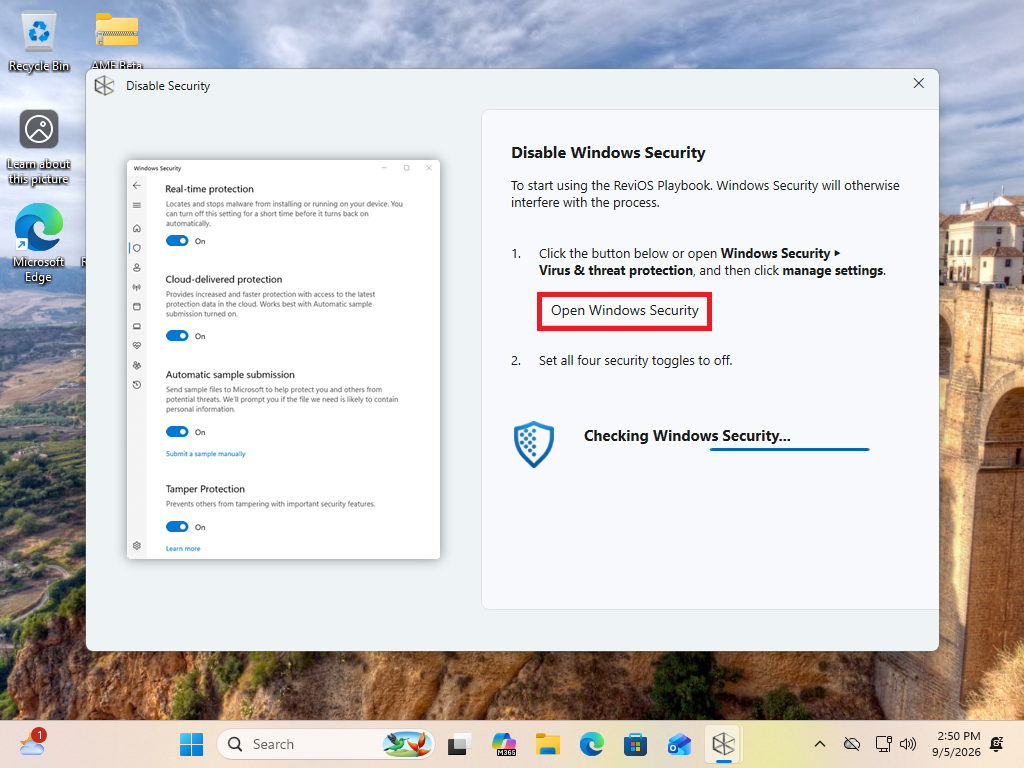Close the Disable Security dialog
The width and height of the screenshot is (1024, 768).
pyautogui.click(x=918, y=84)
